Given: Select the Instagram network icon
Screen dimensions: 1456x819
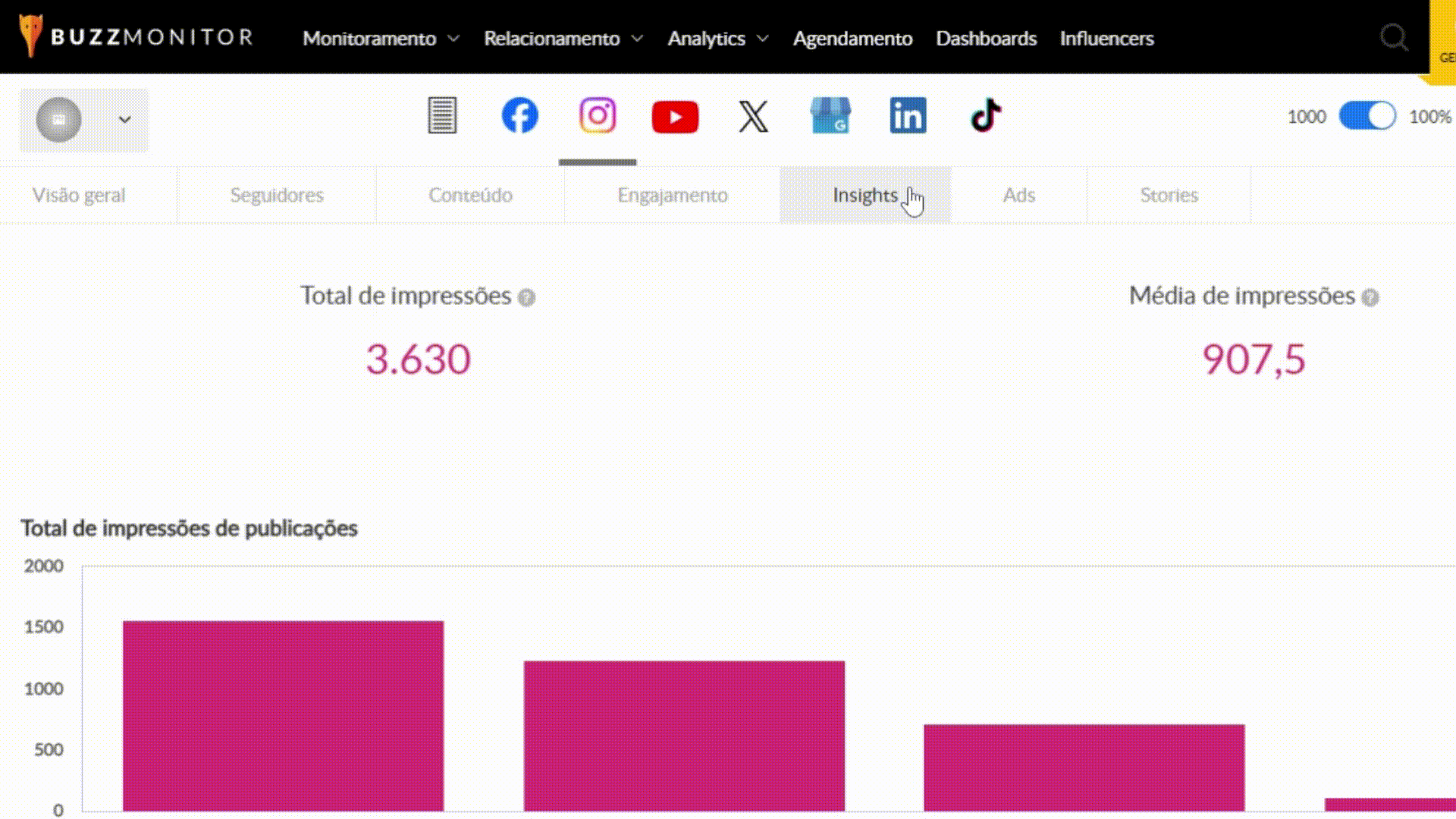Looking at the screenshot, I should 598,116.
